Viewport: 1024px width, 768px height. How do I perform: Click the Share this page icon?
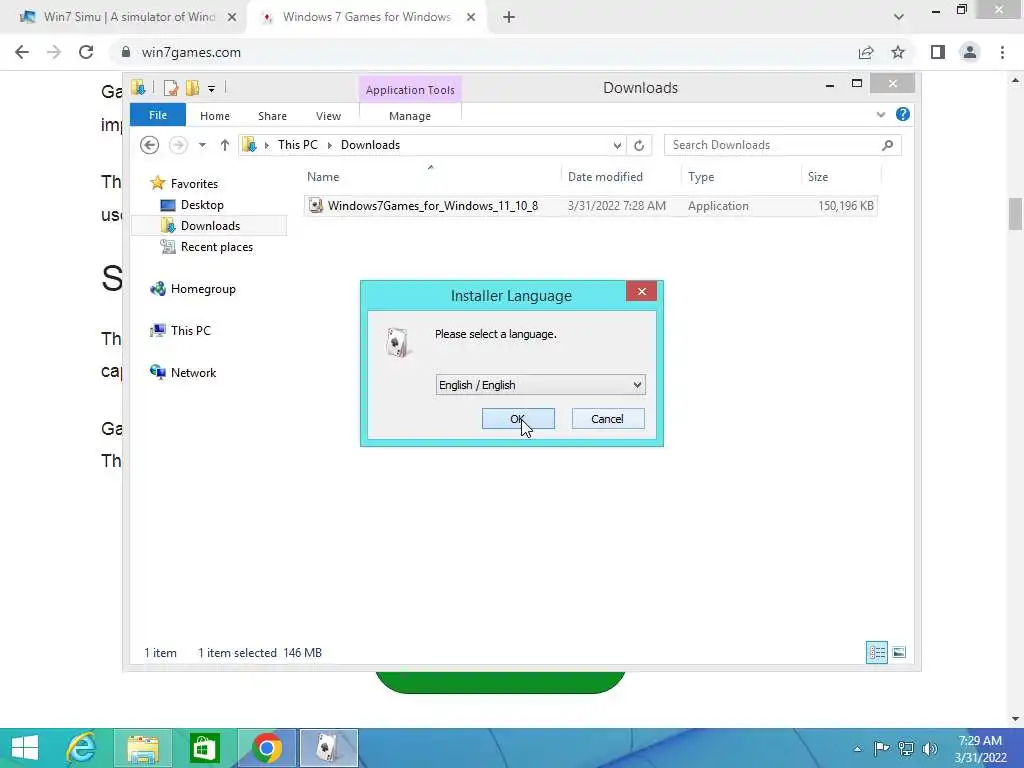(x=866, y=52)
